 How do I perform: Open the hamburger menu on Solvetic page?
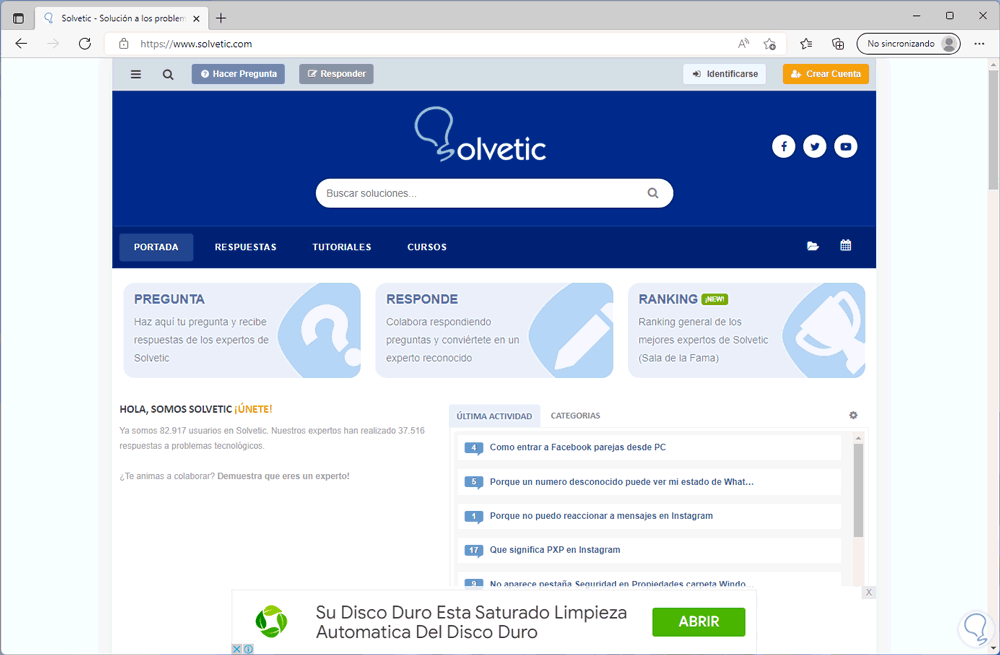(x=136, y=74)
